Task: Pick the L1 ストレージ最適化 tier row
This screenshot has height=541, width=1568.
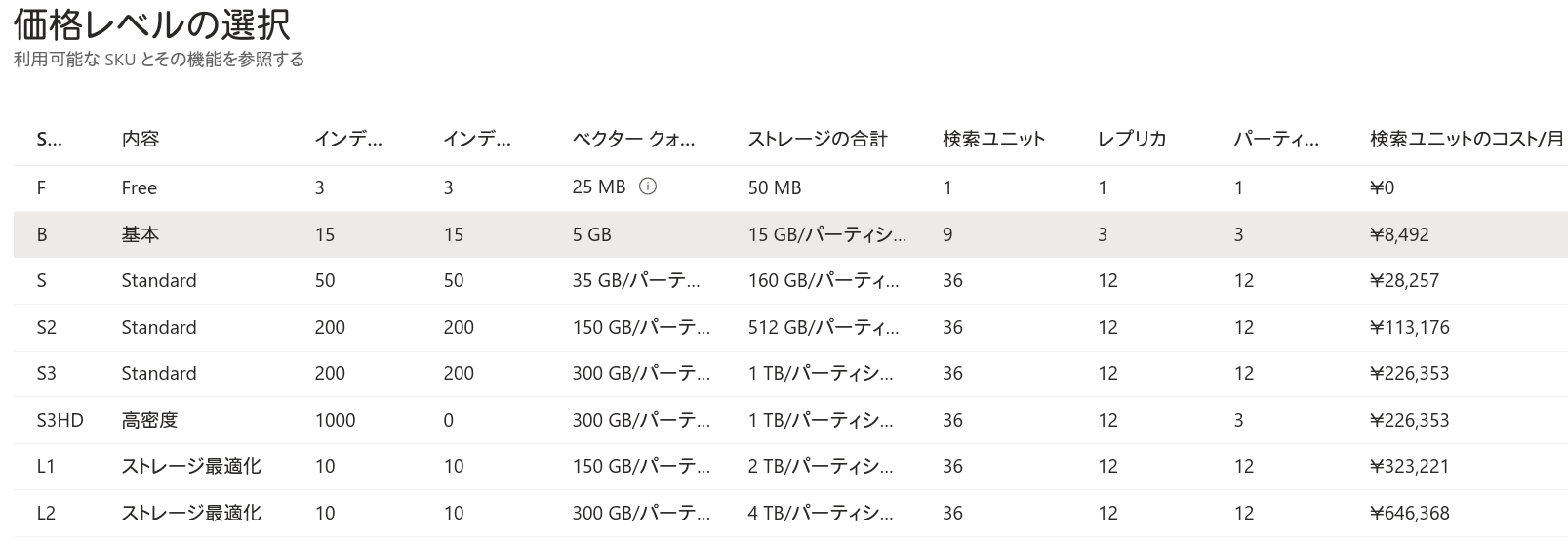Action: click(790, 466)
